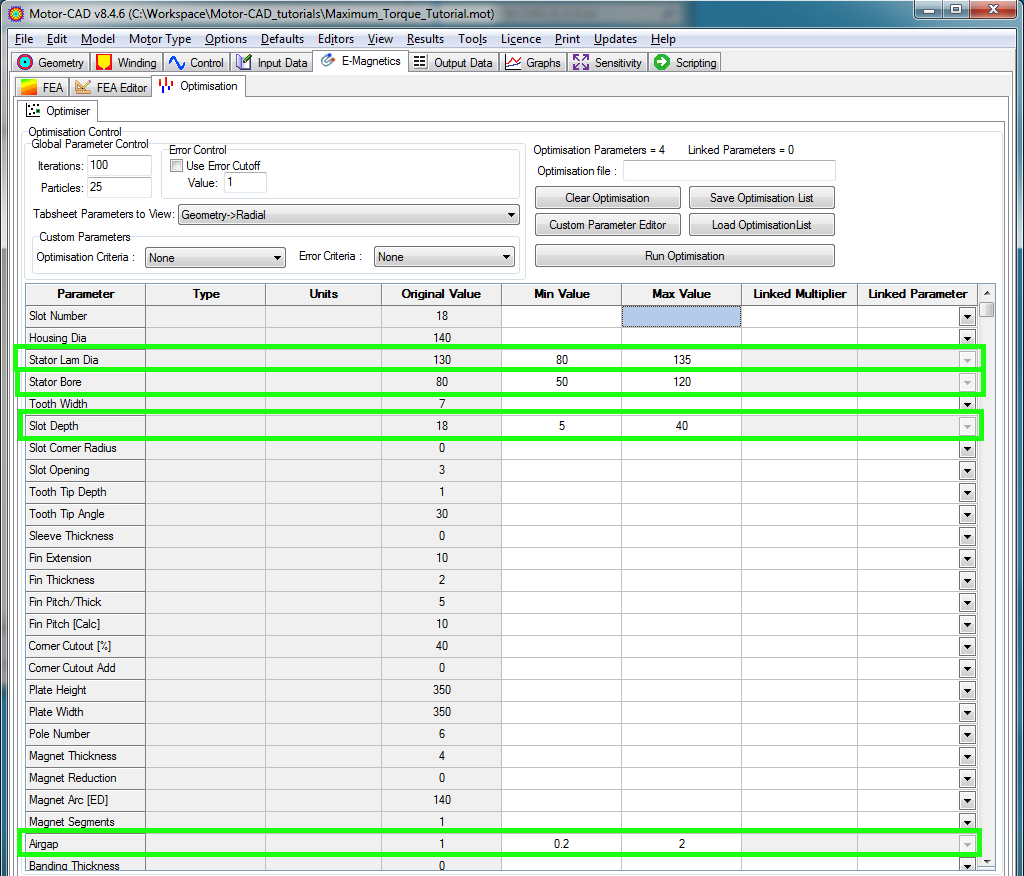
Task: Open the Licence menu
Action: click(520, 39)
